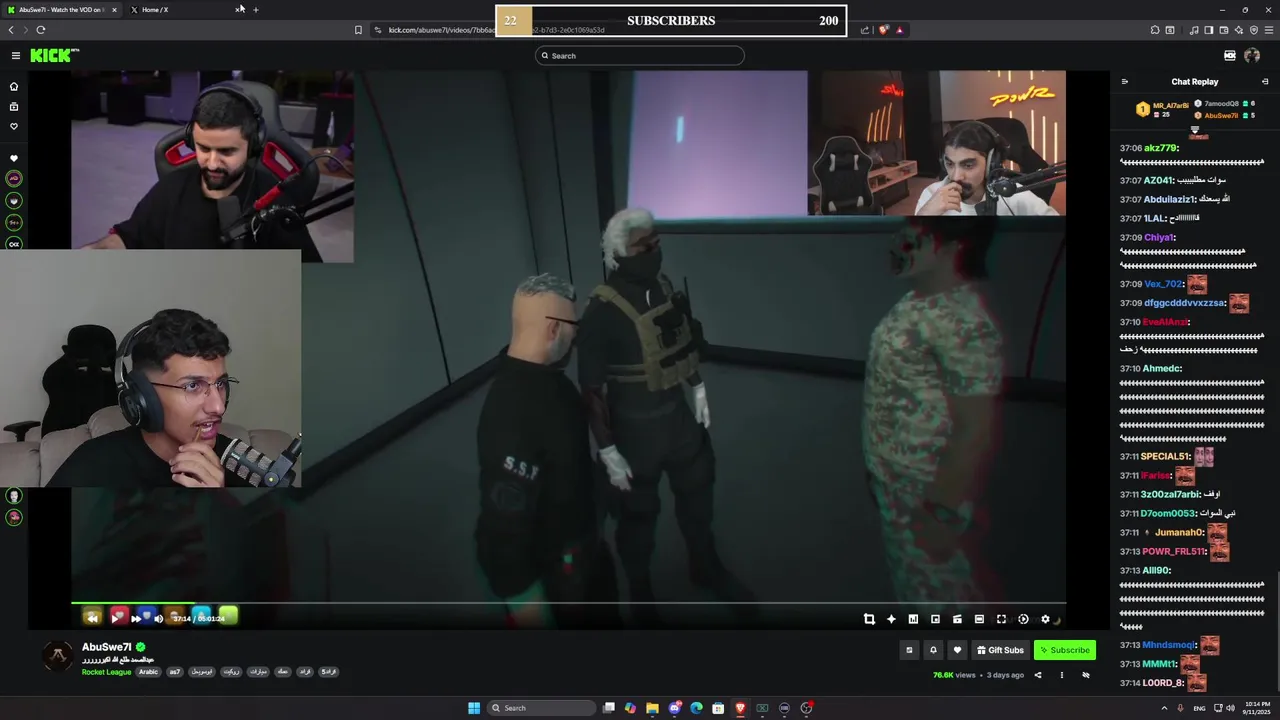Seek using the video progress bar
The image size is (1280, 720).
(x=568, y=603)
